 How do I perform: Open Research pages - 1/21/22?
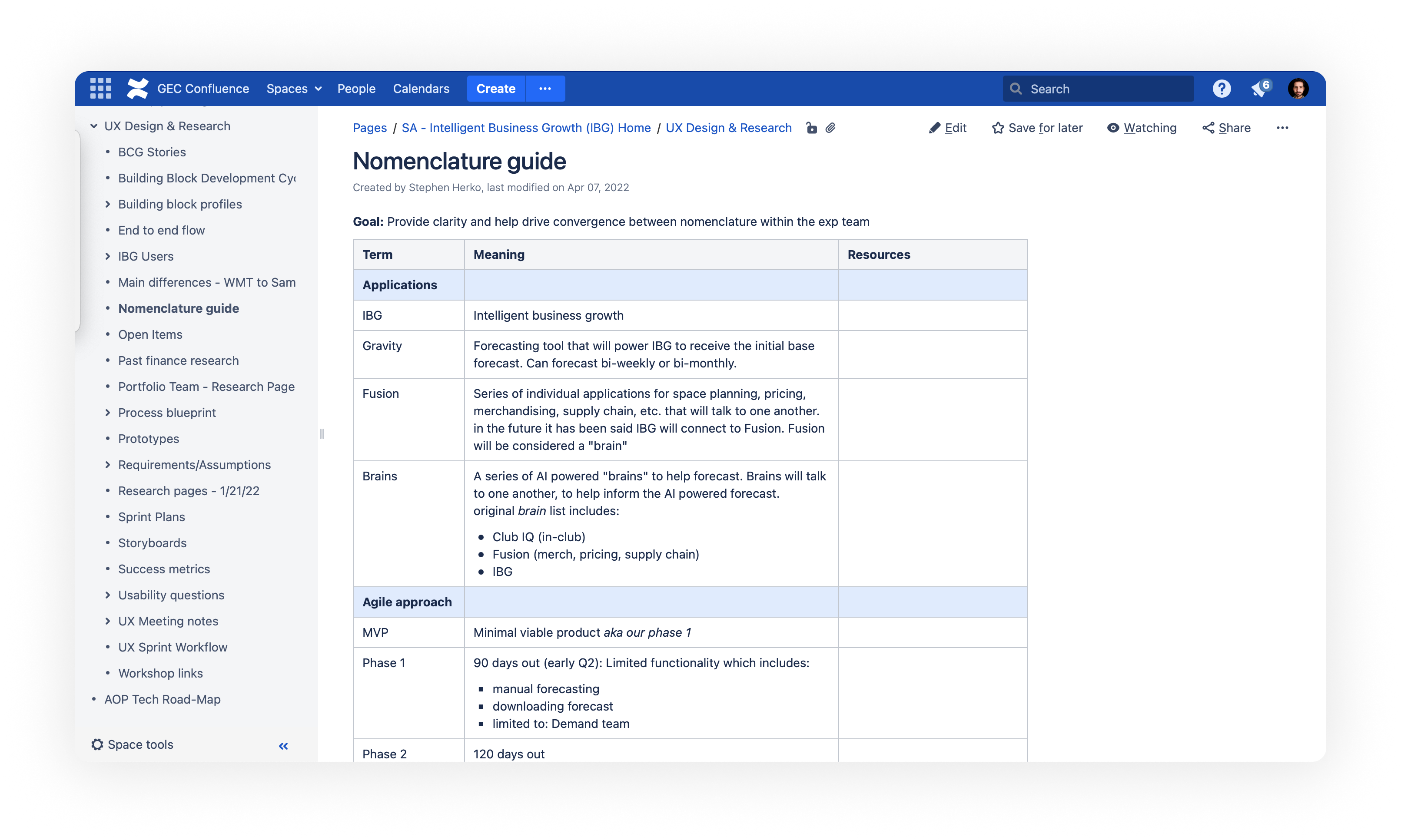189,491
